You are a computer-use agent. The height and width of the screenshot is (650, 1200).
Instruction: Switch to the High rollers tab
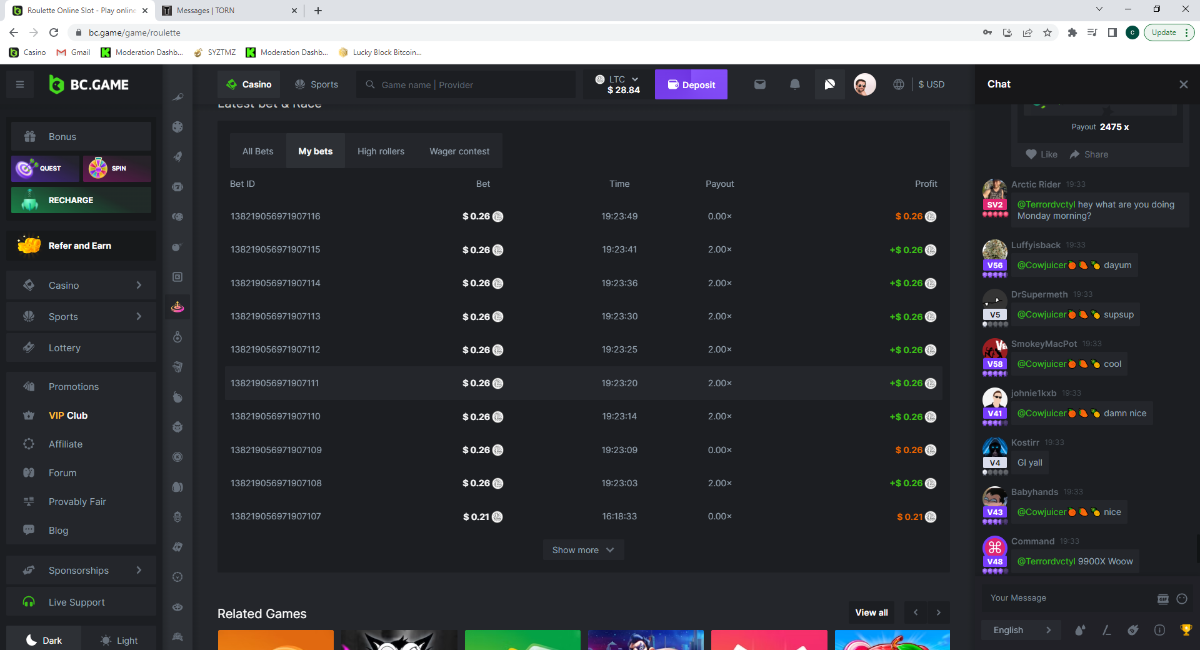[381, 152]
